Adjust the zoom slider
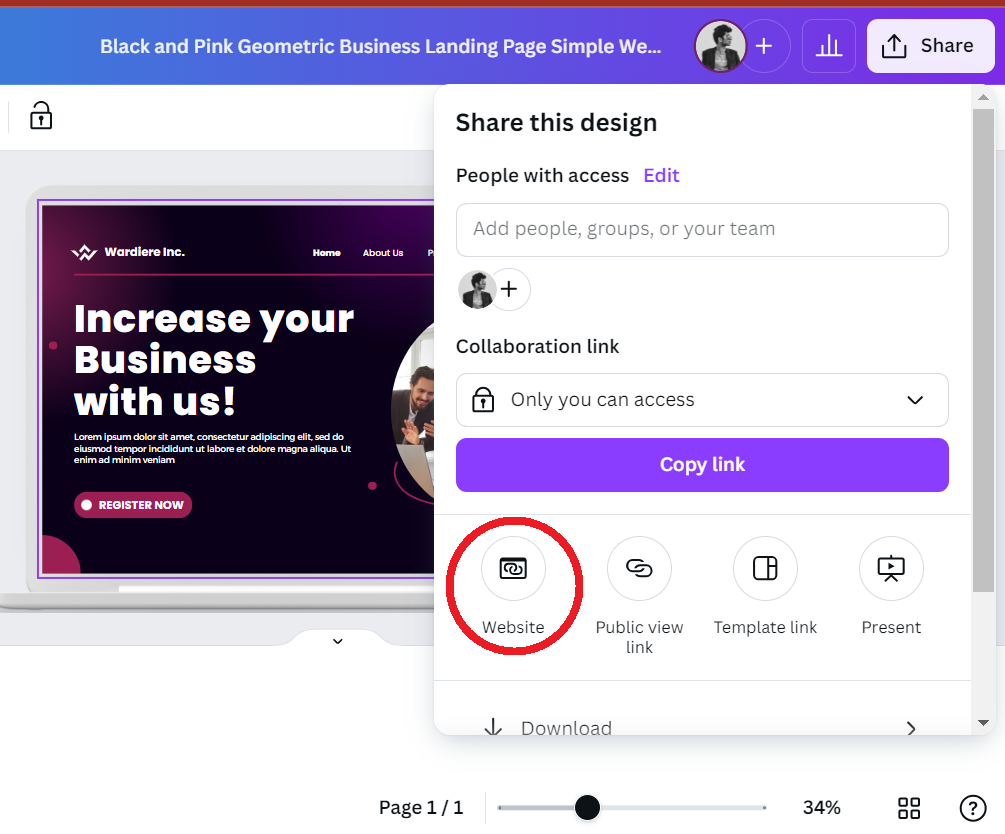1005x834 pixels. [x=588, y=807]
